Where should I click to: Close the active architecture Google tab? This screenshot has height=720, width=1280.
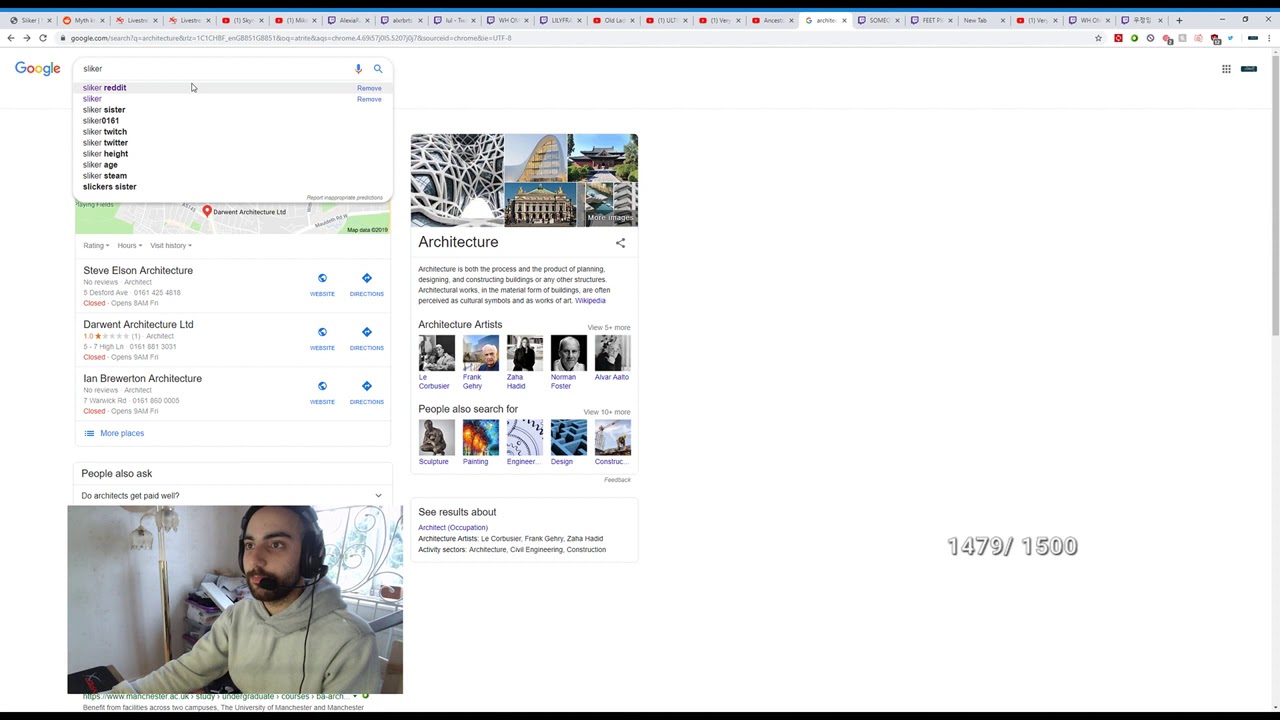tap(844, 20)
